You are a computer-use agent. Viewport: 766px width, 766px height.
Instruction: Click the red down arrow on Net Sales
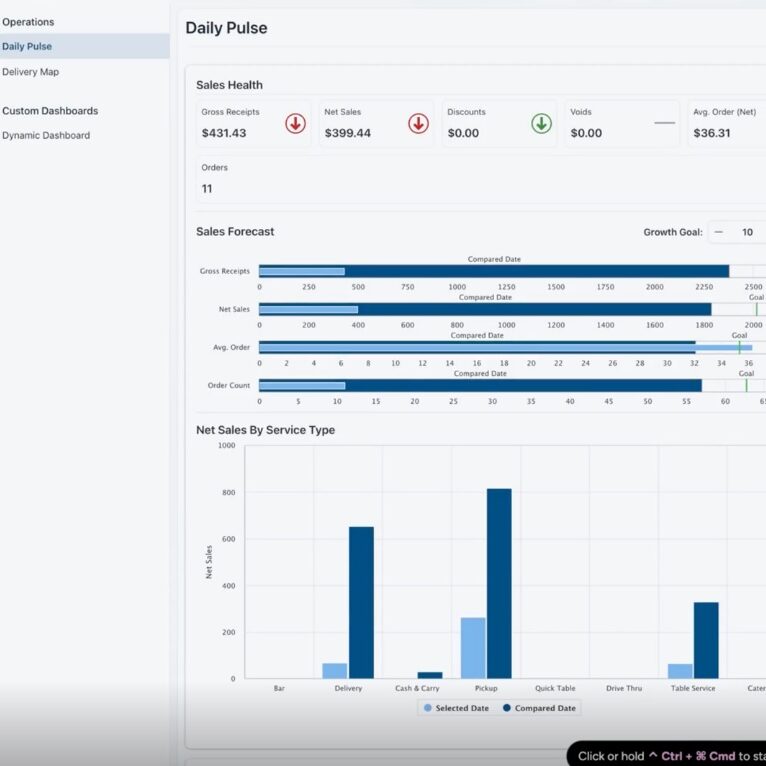tap(418, 123)
